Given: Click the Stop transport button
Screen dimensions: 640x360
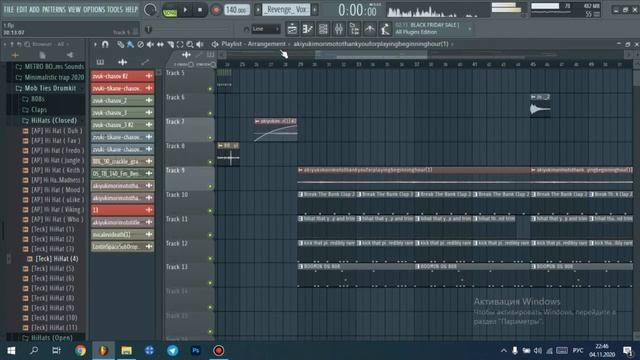Looking at the screenshot, I should pyautogui.click(x=200, y=10).
